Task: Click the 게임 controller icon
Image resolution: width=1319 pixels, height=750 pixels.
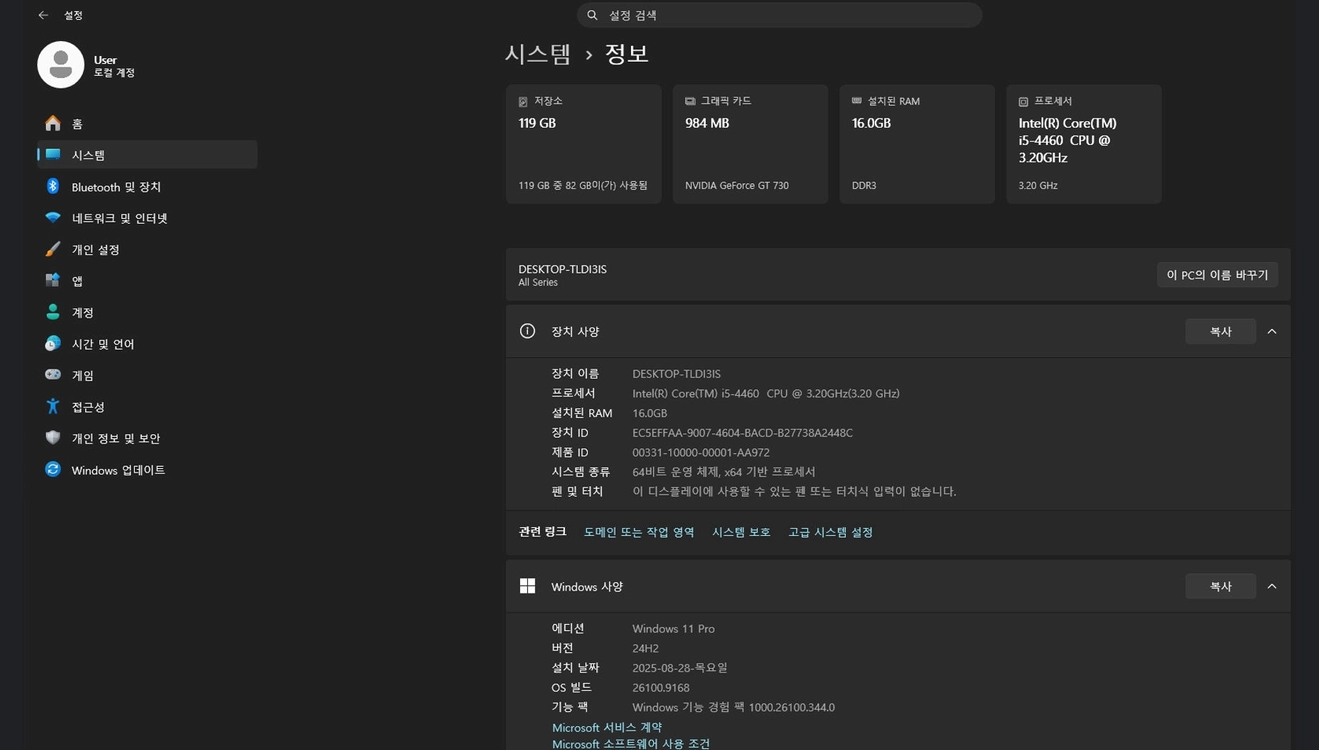Action: (53, 375)
